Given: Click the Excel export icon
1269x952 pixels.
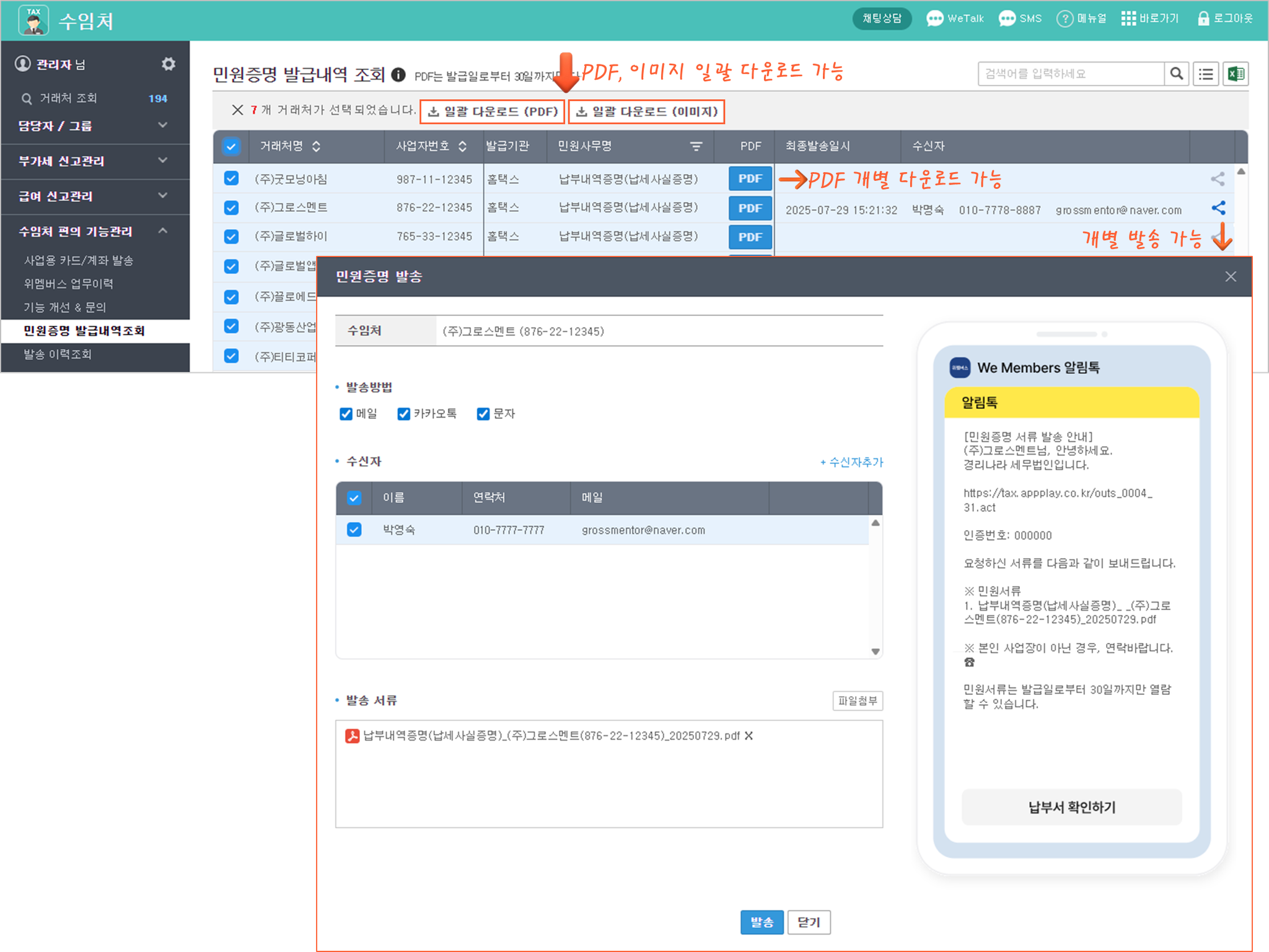Looking at the screenshot, I should click(x=1236, y=74).
